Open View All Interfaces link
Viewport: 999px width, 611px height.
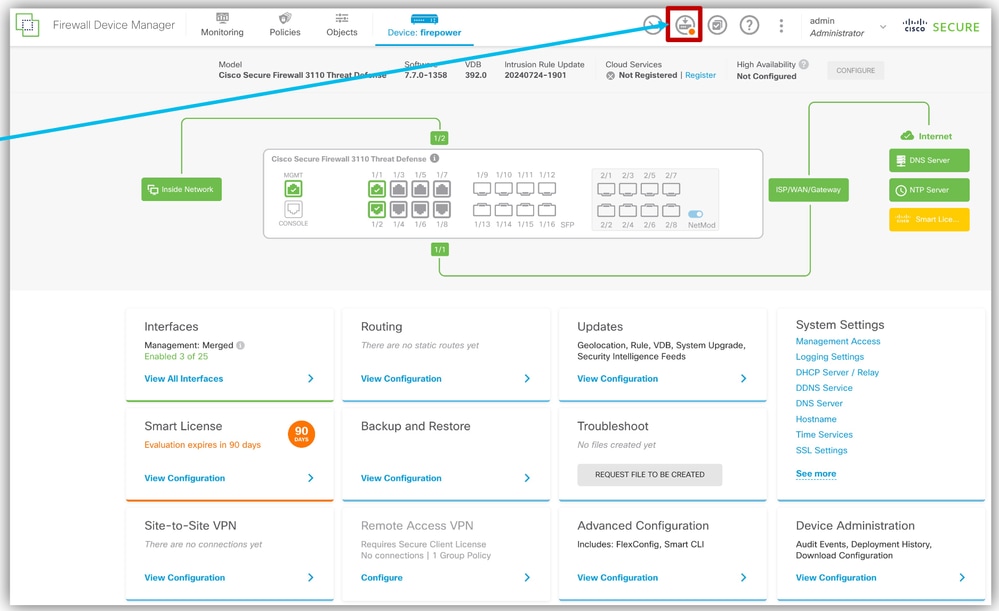[183, 378]
